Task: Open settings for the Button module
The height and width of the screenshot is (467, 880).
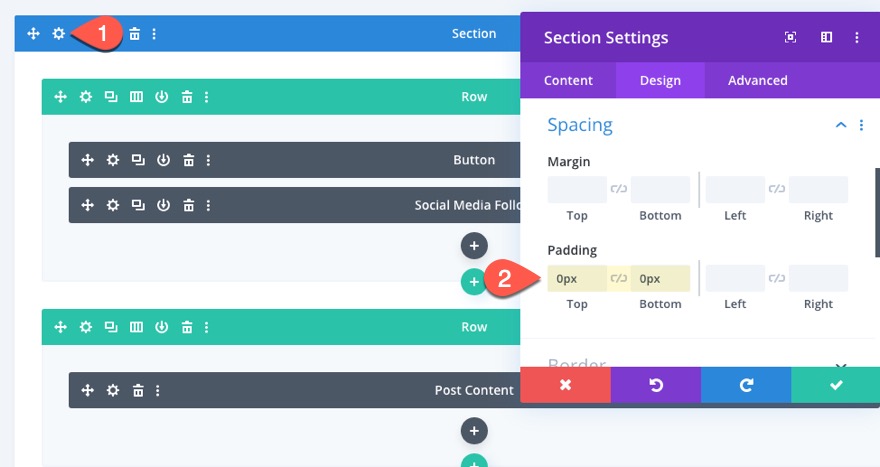Action: coord(113,160)
